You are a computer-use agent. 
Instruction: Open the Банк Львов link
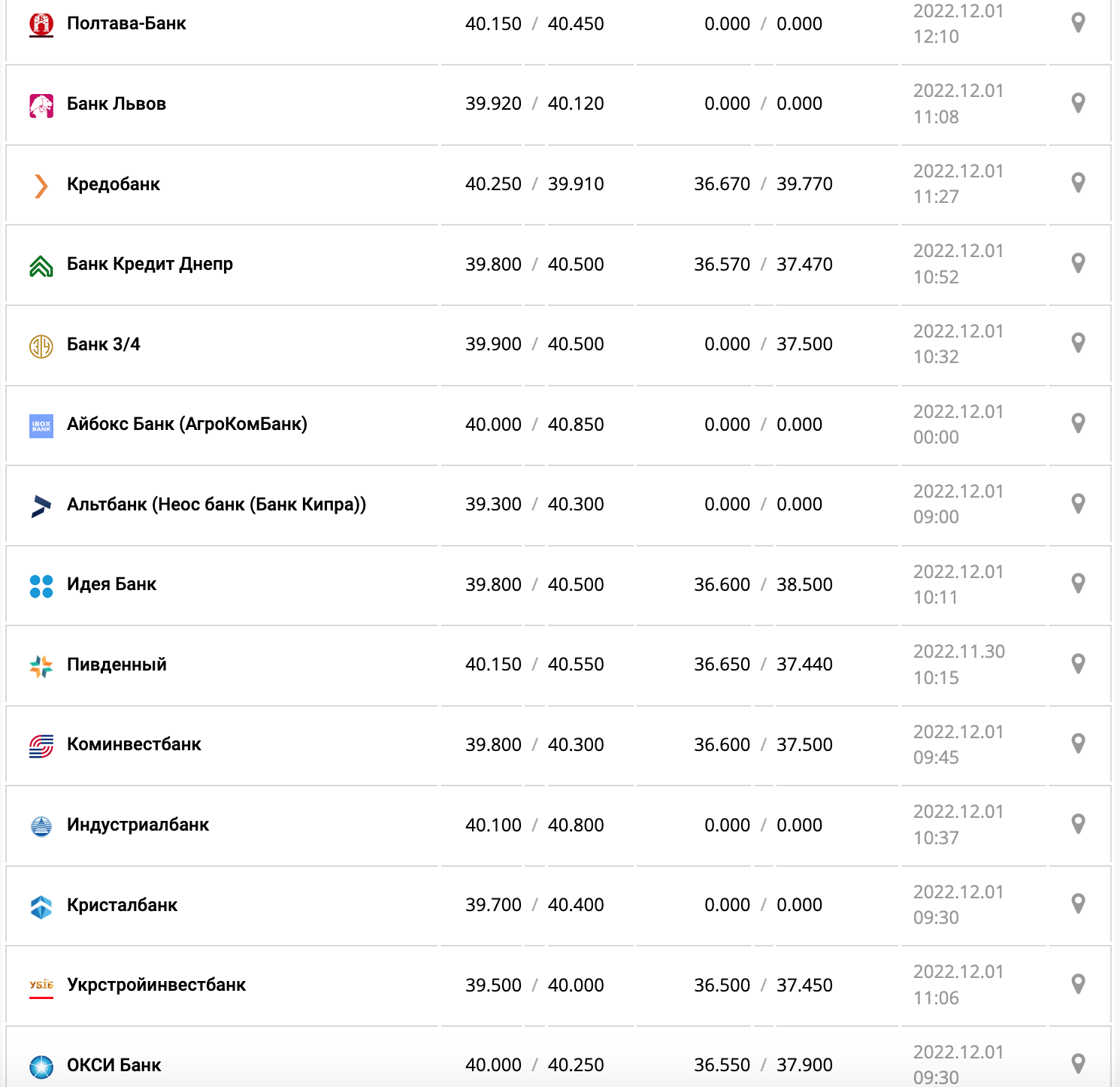[x=117, y=104]
